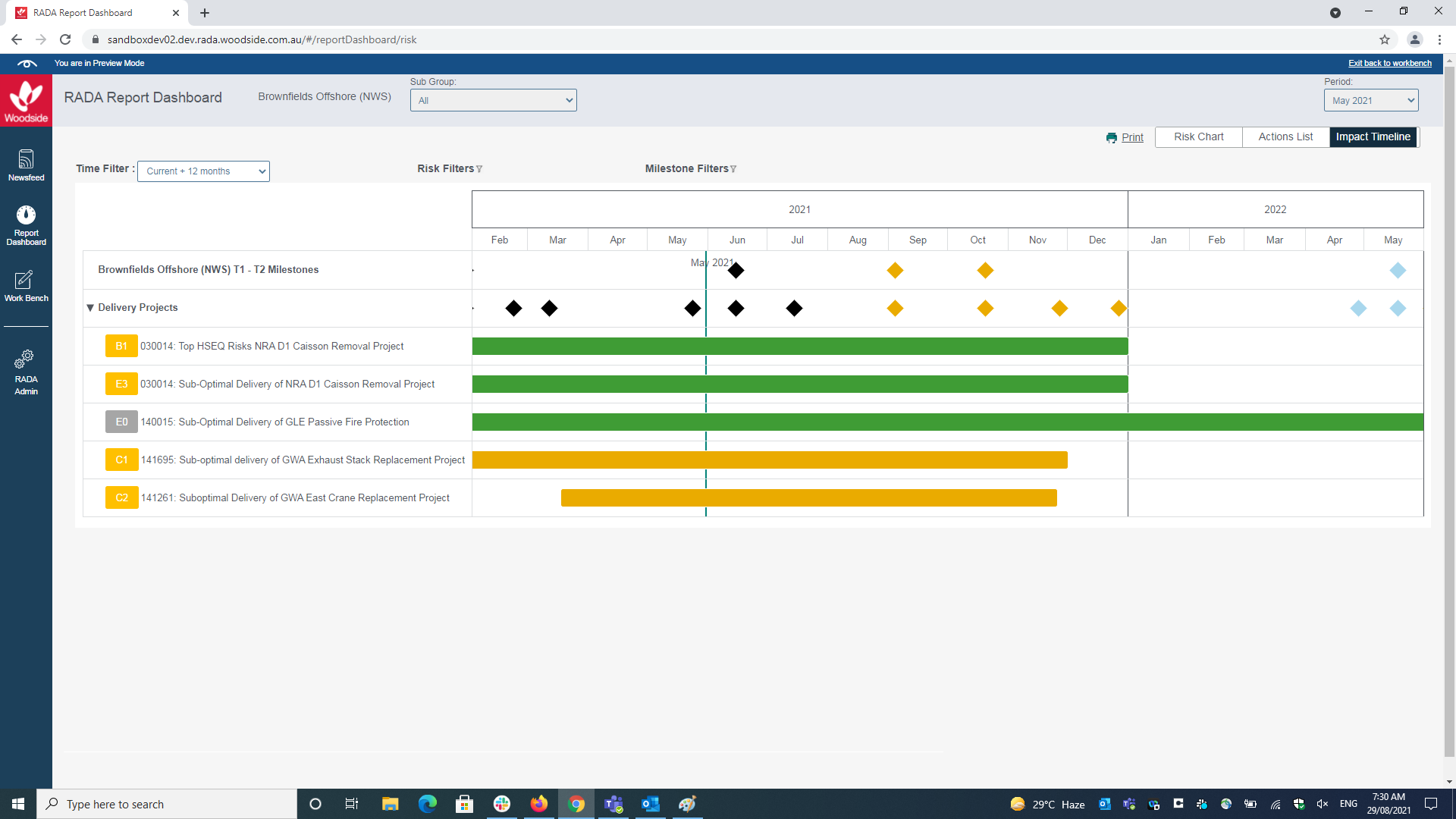
Task: Click Exit back to workbench link
Action: pos(1389,64)
